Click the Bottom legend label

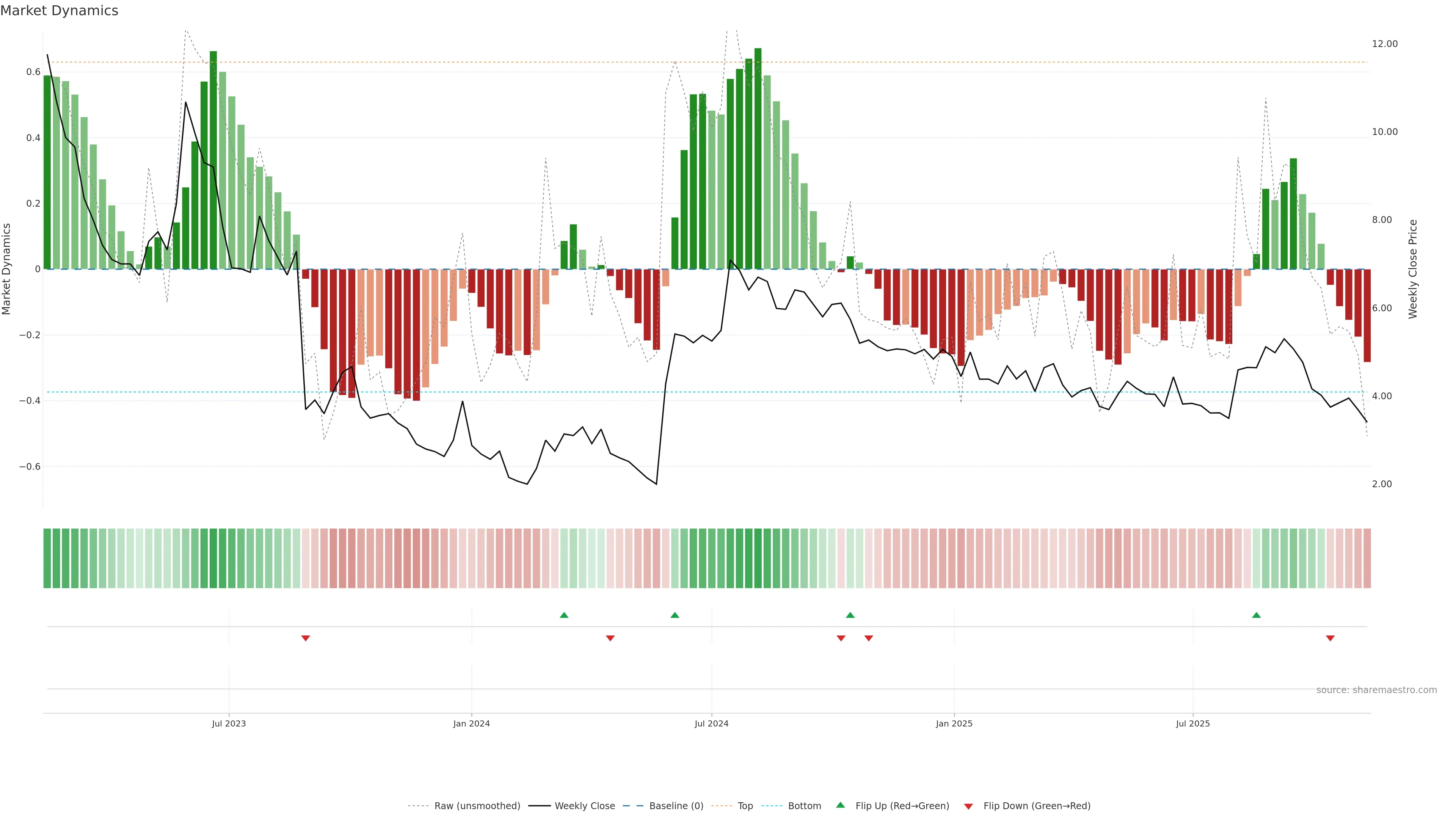[804, 806]
